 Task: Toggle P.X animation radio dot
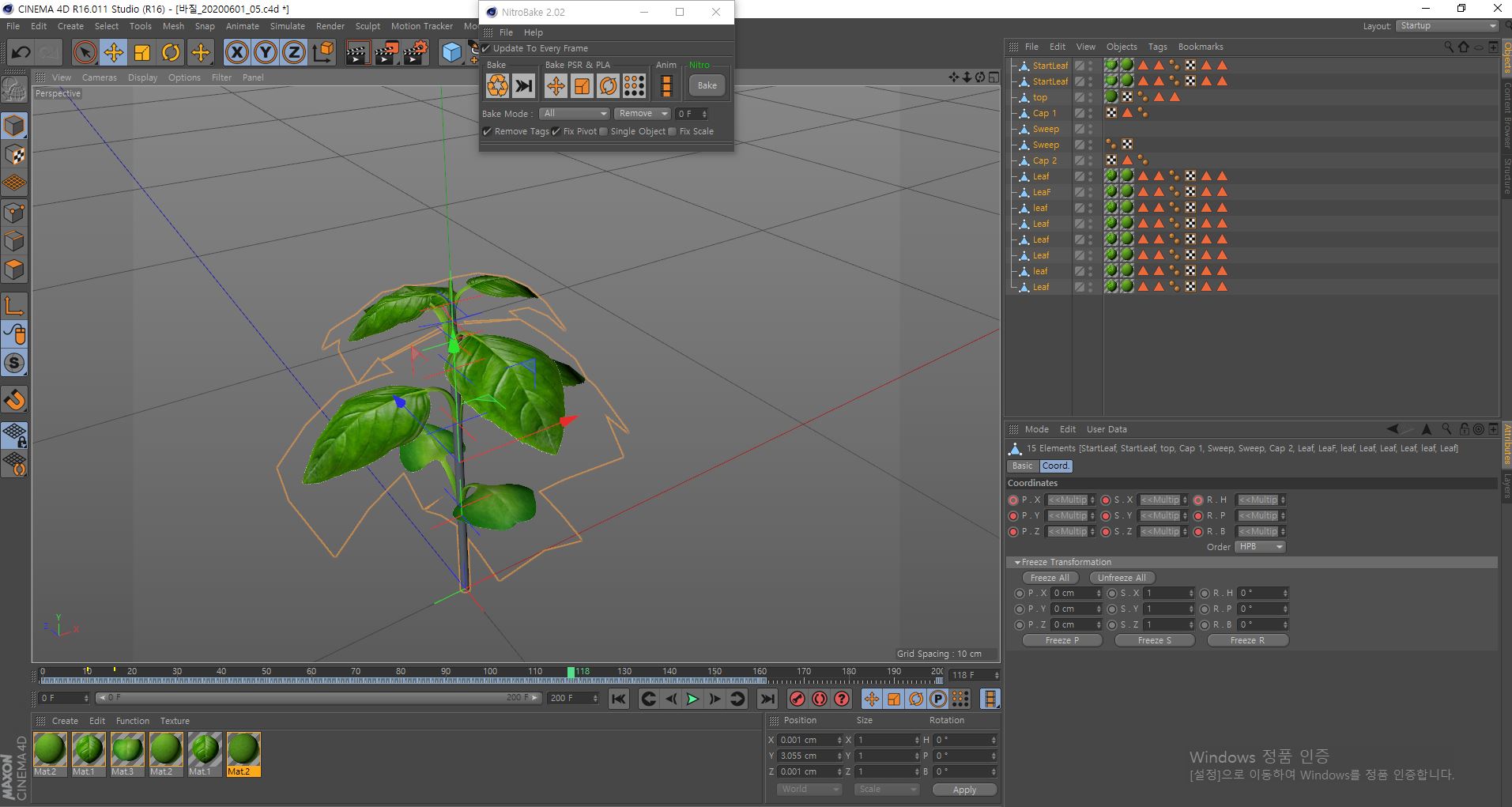(x=1013, y=500)
